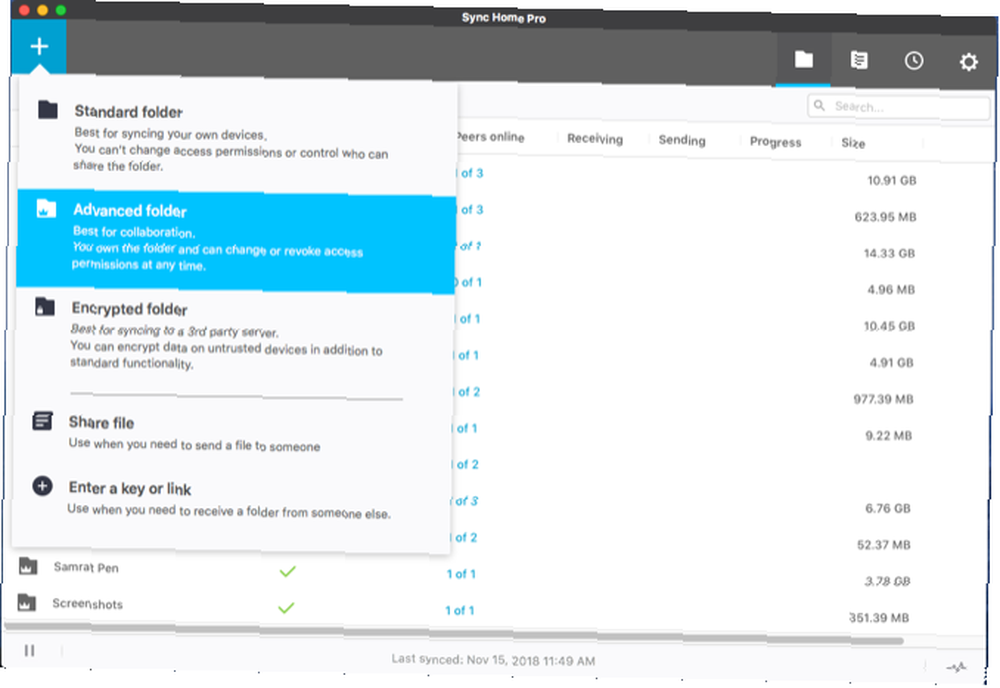Click the 3.78 GB size value

(x=887, y=581)
